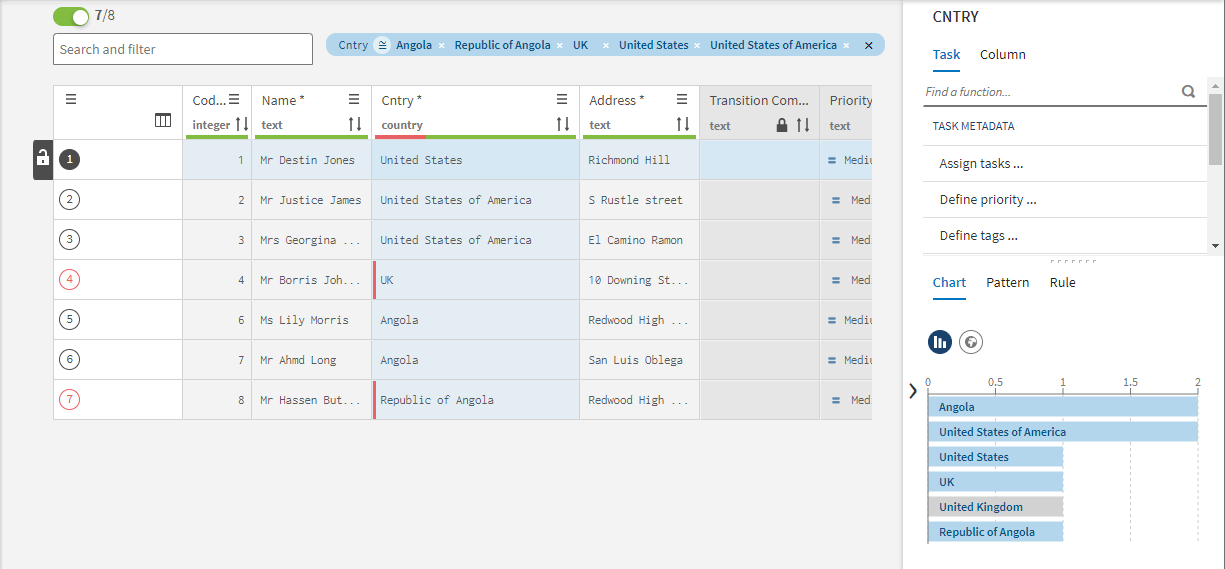Expand the chart panel side chevron

[x=912, y=391]
